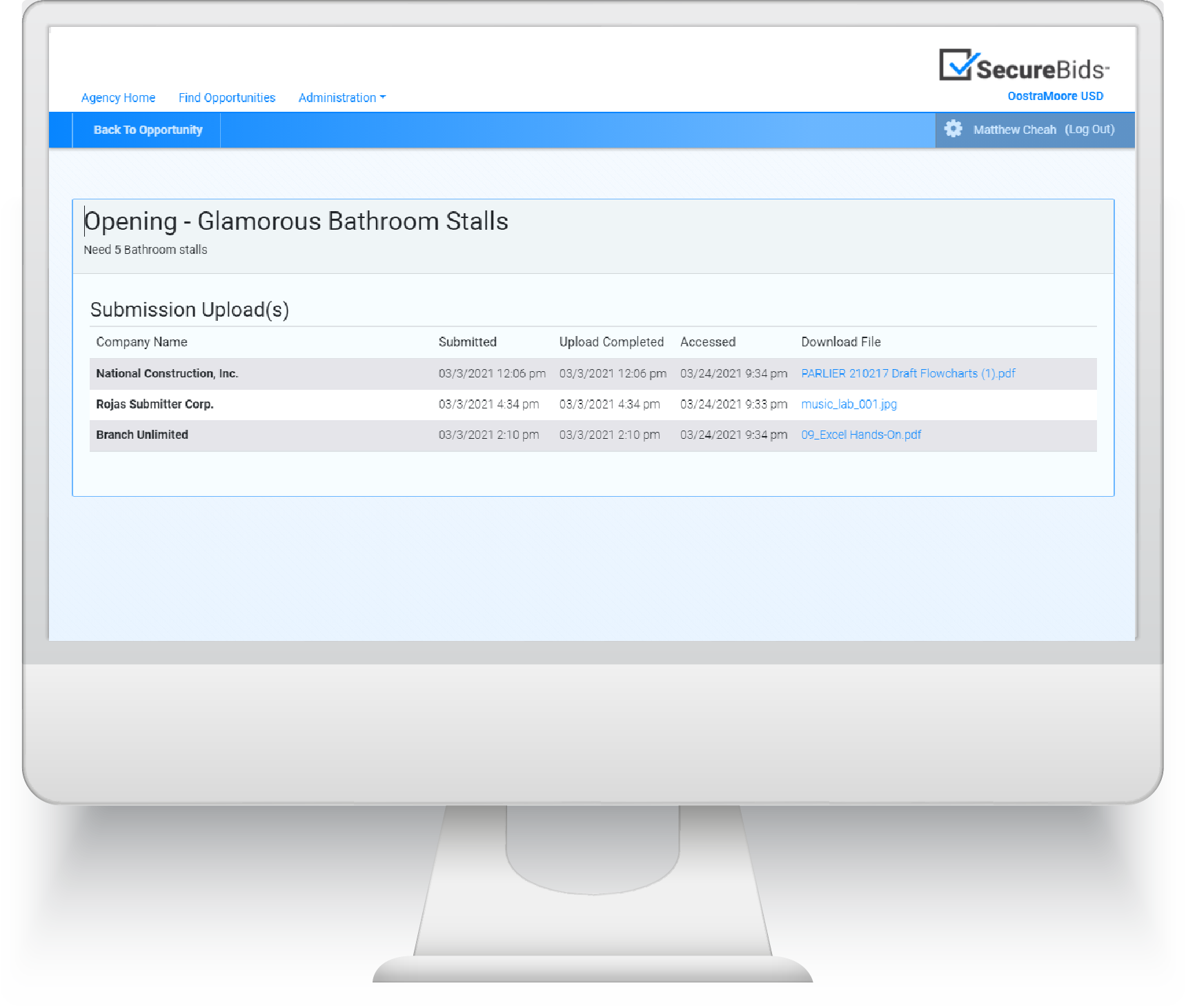Download PARLIER 210217 Draft Flowcharts (1).pdf
Image resolution: width=1186 pixels, height=1008 pixels.
click(908, 373)
